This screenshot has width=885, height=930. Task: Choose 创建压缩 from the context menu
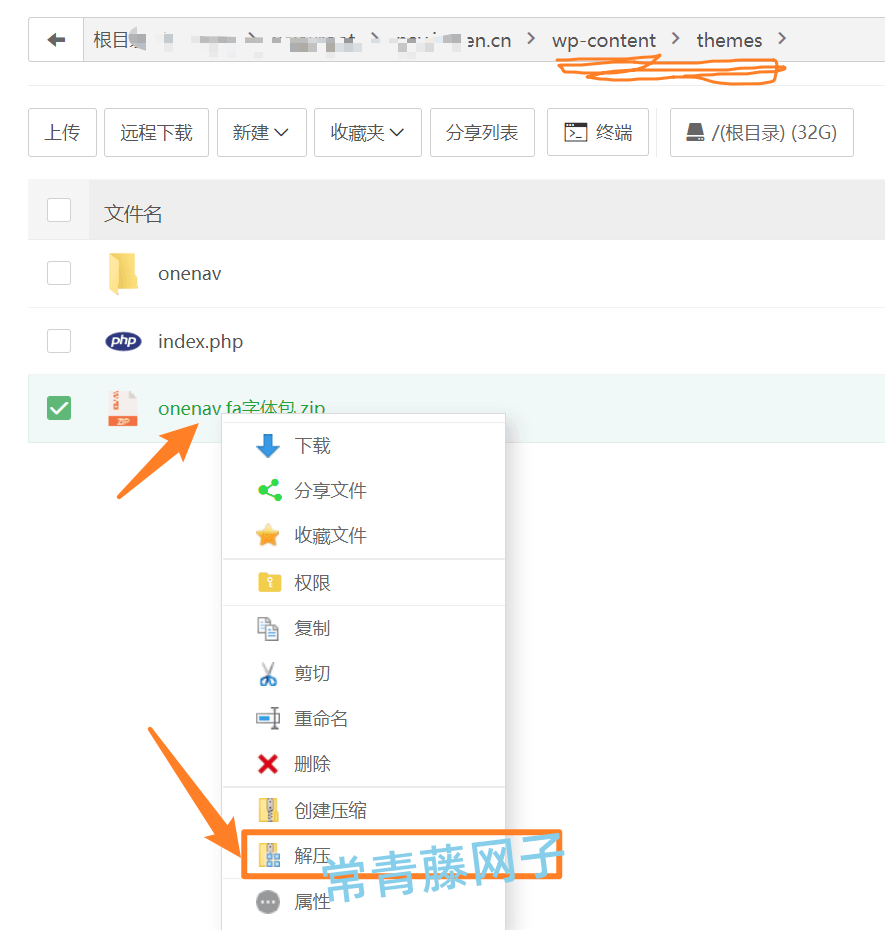click(x=364, y=810)
